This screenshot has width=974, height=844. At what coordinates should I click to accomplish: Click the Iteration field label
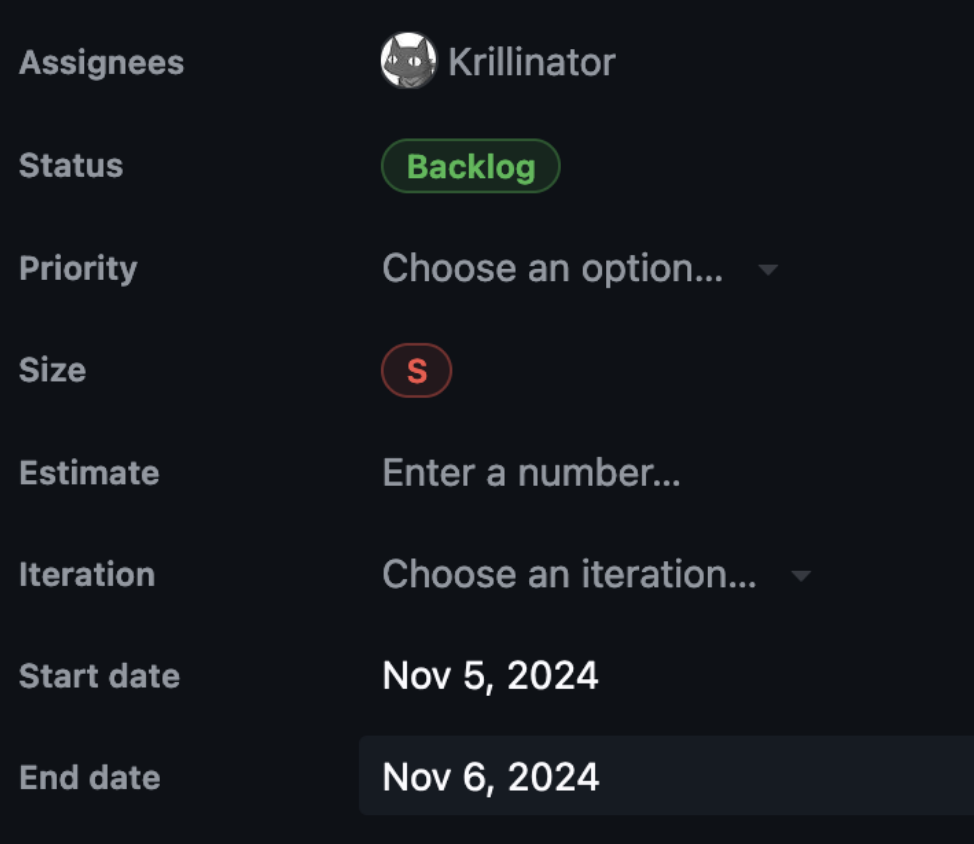pyautogui.click(x=87, y=575)
